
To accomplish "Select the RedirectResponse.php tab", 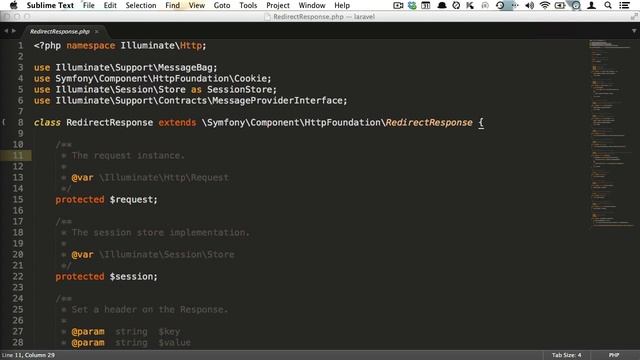I will pos(60,31).
